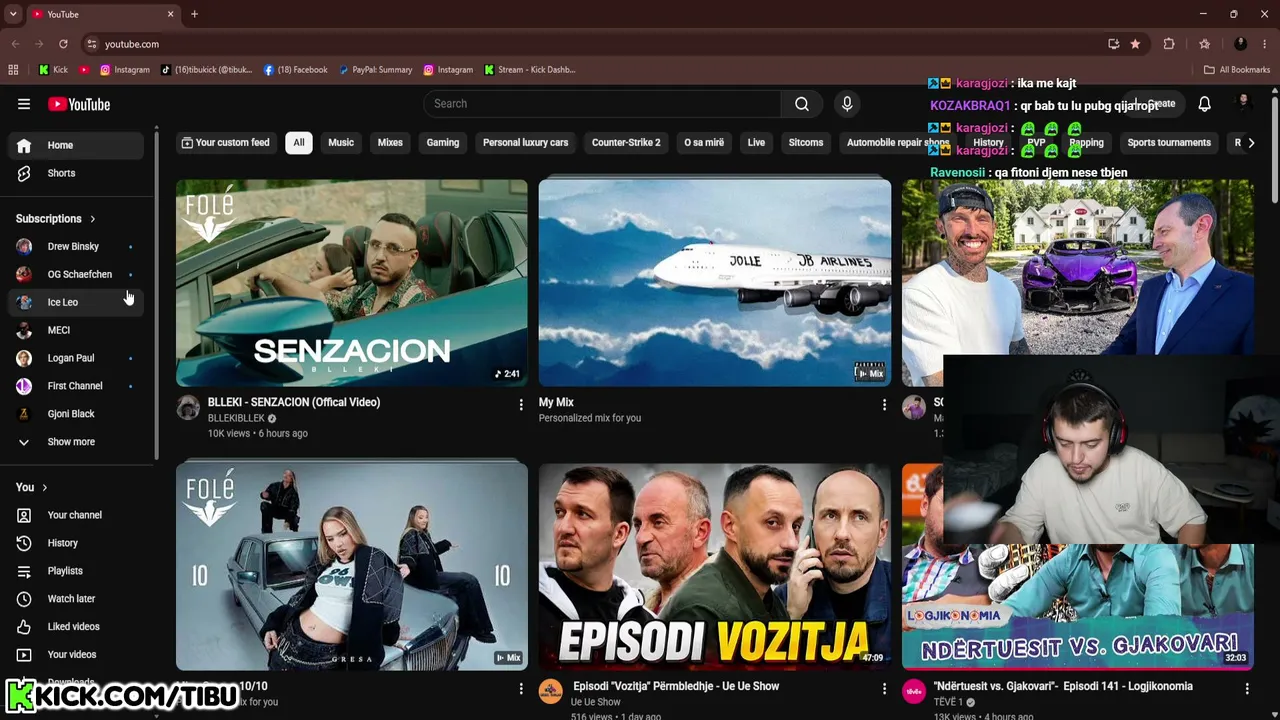Open the Chrome tab search dropdown
Screen dimensions: 1280x720
coord(13,14)
